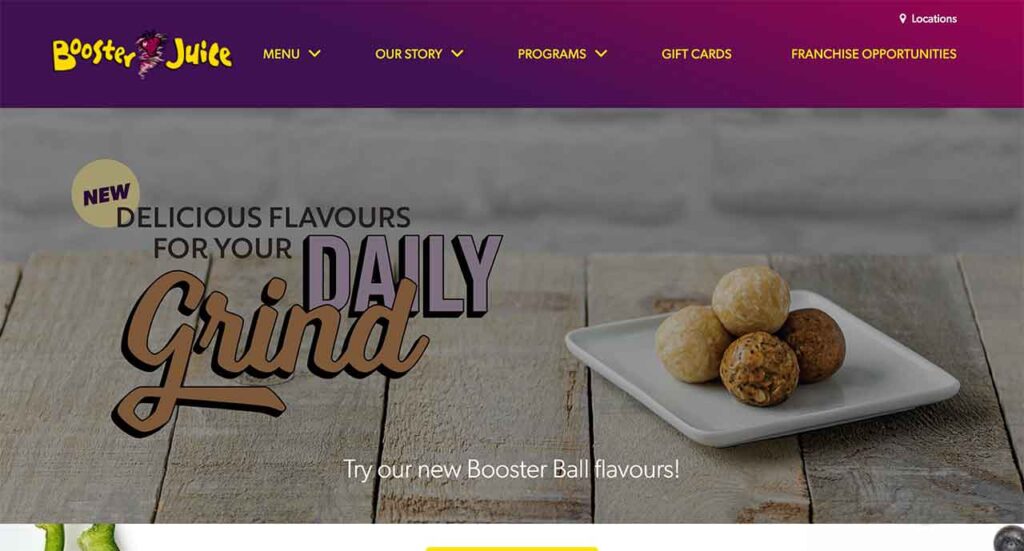This screenshot has width=1024, height=551.
Task: Select the PROGRAMS navigation item
Action: pyautogui.click(x=552, y=54)
